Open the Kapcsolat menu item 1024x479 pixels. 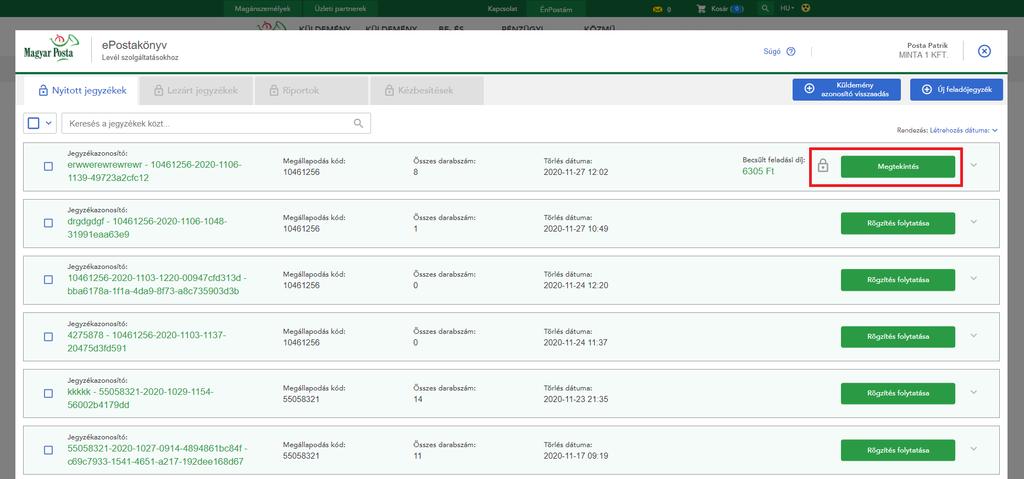click(x=502, y=9)
